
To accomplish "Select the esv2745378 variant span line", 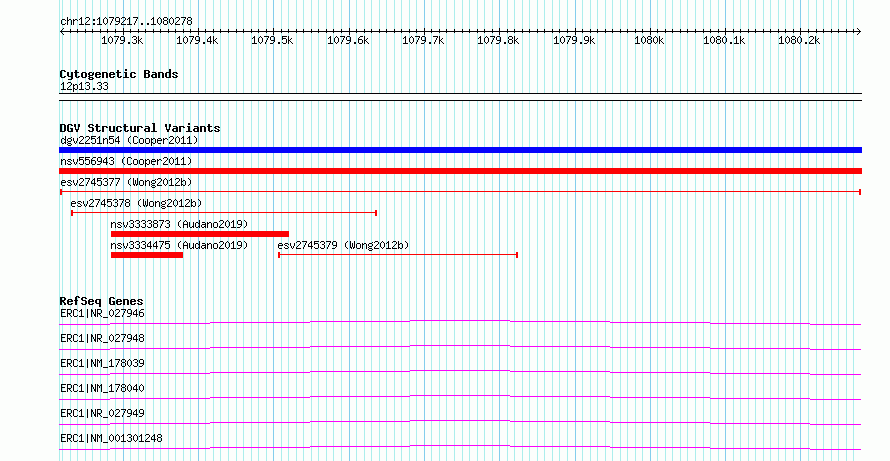I will coord(224,213).
